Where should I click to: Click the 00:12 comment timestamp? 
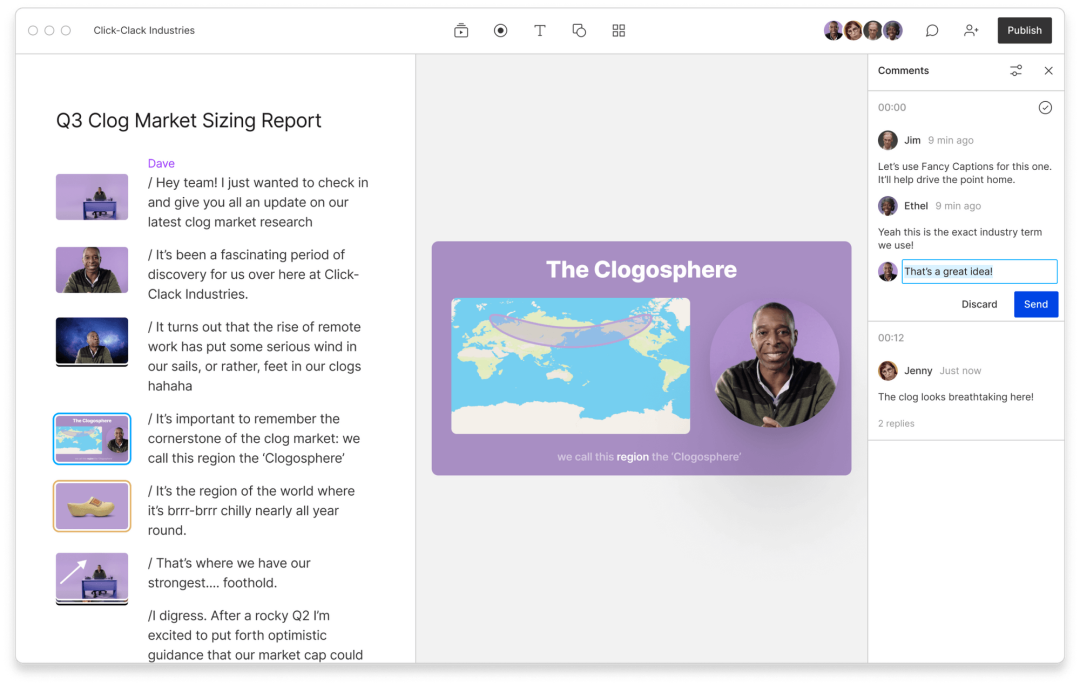(x=891, y=338)
